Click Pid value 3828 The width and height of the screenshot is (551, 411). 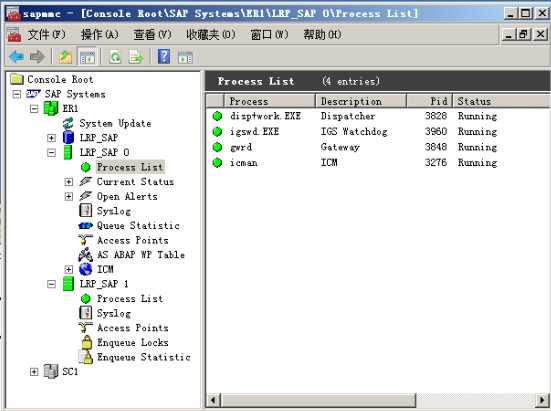click(x=436, y=116)
